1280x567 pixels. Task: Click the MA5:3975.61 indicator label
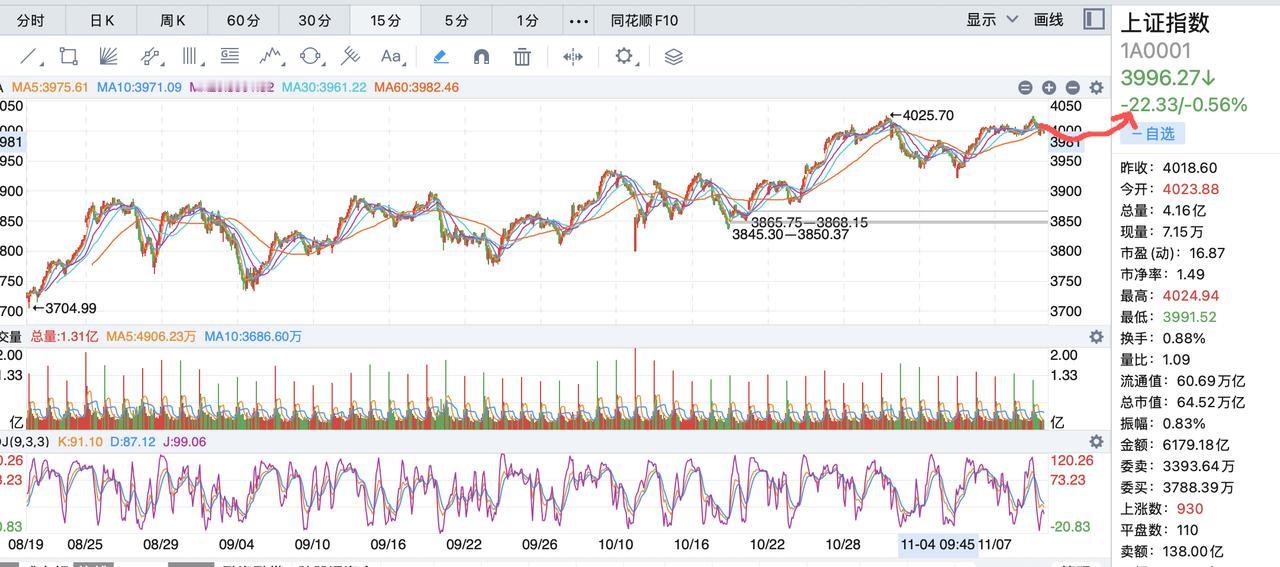click(50, 88)
